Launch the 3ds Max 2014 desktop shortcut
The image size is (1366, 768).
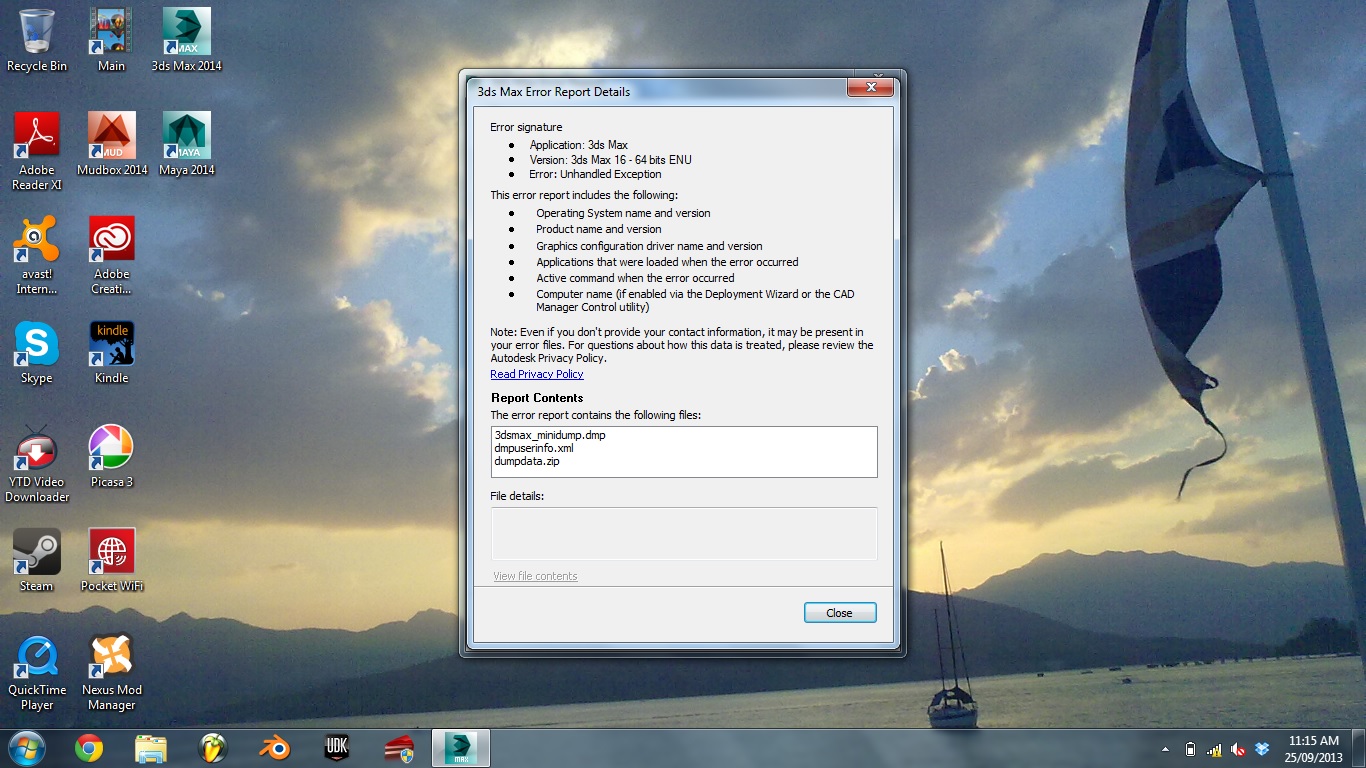coord(186,40)
